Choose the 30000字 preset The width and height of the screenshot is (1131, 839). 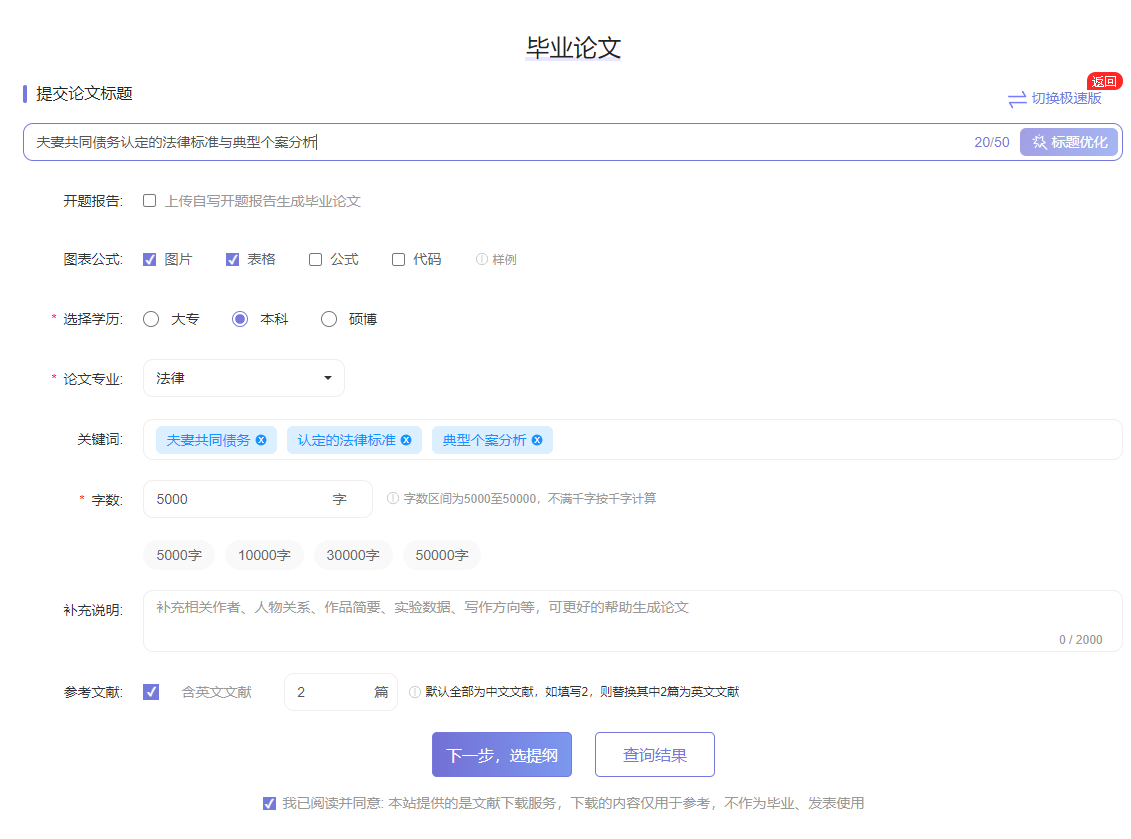tap(353, 555)
